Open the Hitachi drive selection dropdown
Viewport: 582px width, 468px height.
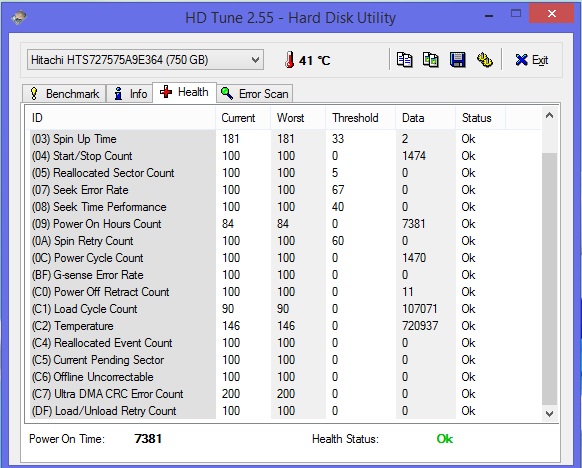click(145, 60)
